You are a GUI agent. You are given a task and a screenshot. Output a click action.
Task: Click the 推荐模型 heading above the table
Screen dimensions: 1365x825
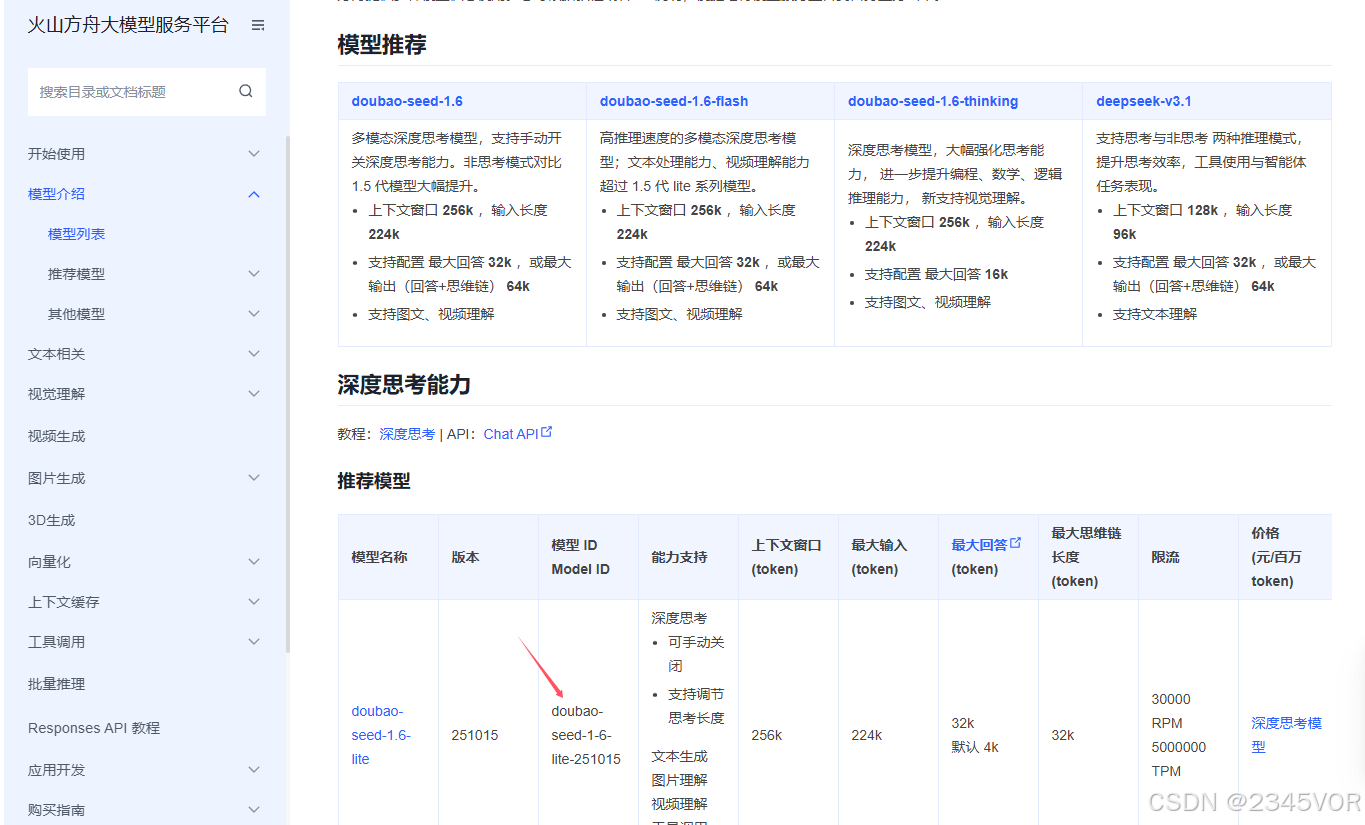tap(374, 481)
